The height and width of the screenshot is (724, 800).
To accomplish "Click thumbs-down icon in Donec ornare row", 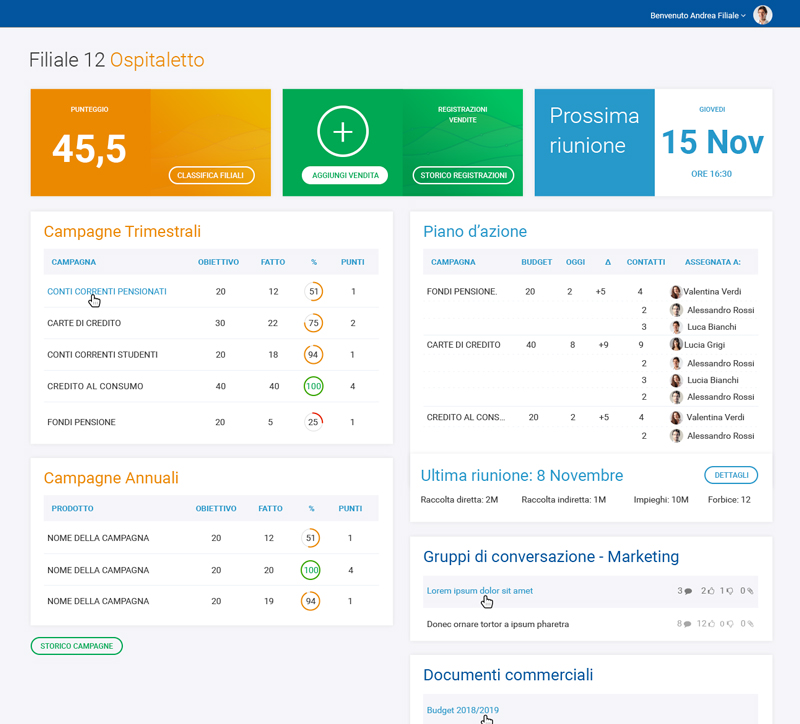I will (730, 623).
